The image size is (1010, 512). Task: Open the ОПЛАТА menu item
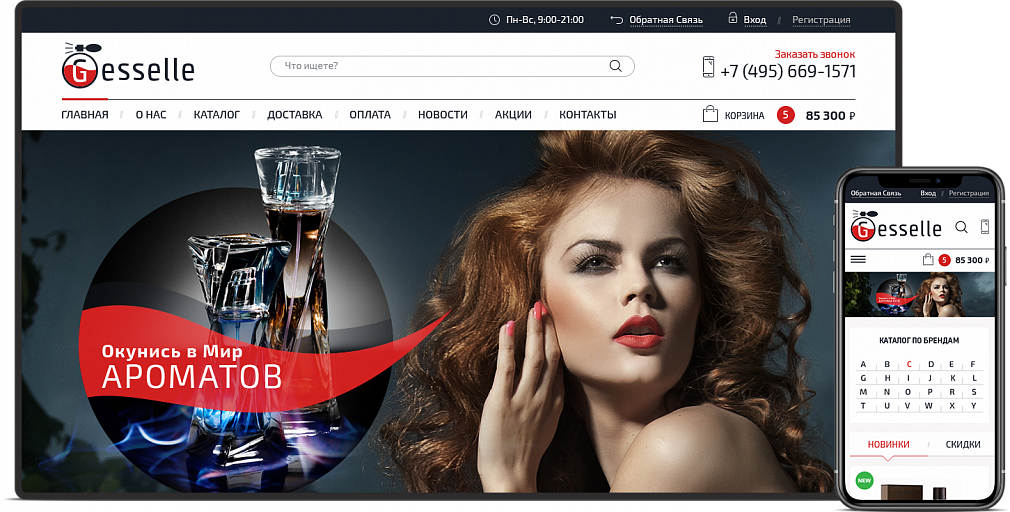click(x=370, y=115)
